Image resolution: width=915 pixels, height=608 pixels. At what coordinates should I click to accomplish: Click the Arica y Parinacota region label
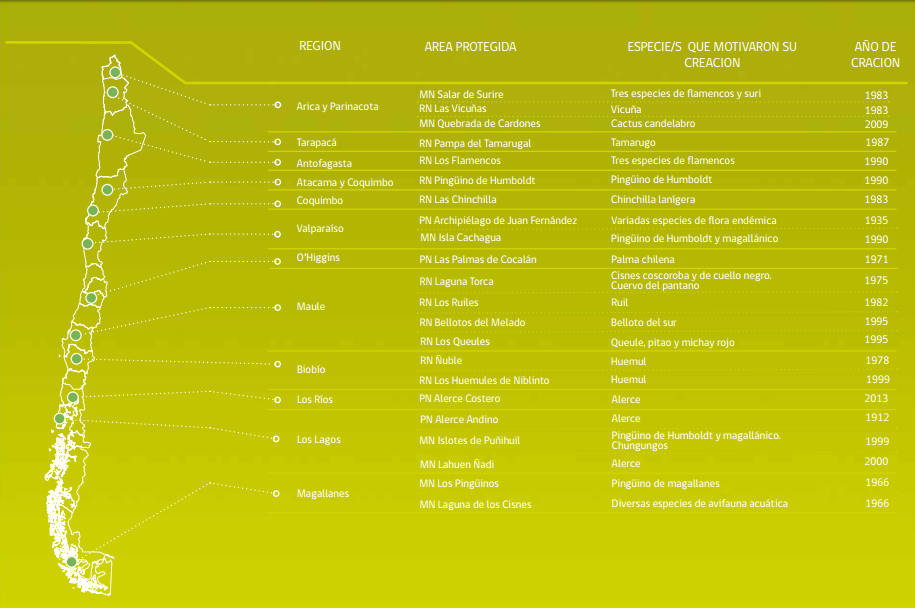point(337,106)
